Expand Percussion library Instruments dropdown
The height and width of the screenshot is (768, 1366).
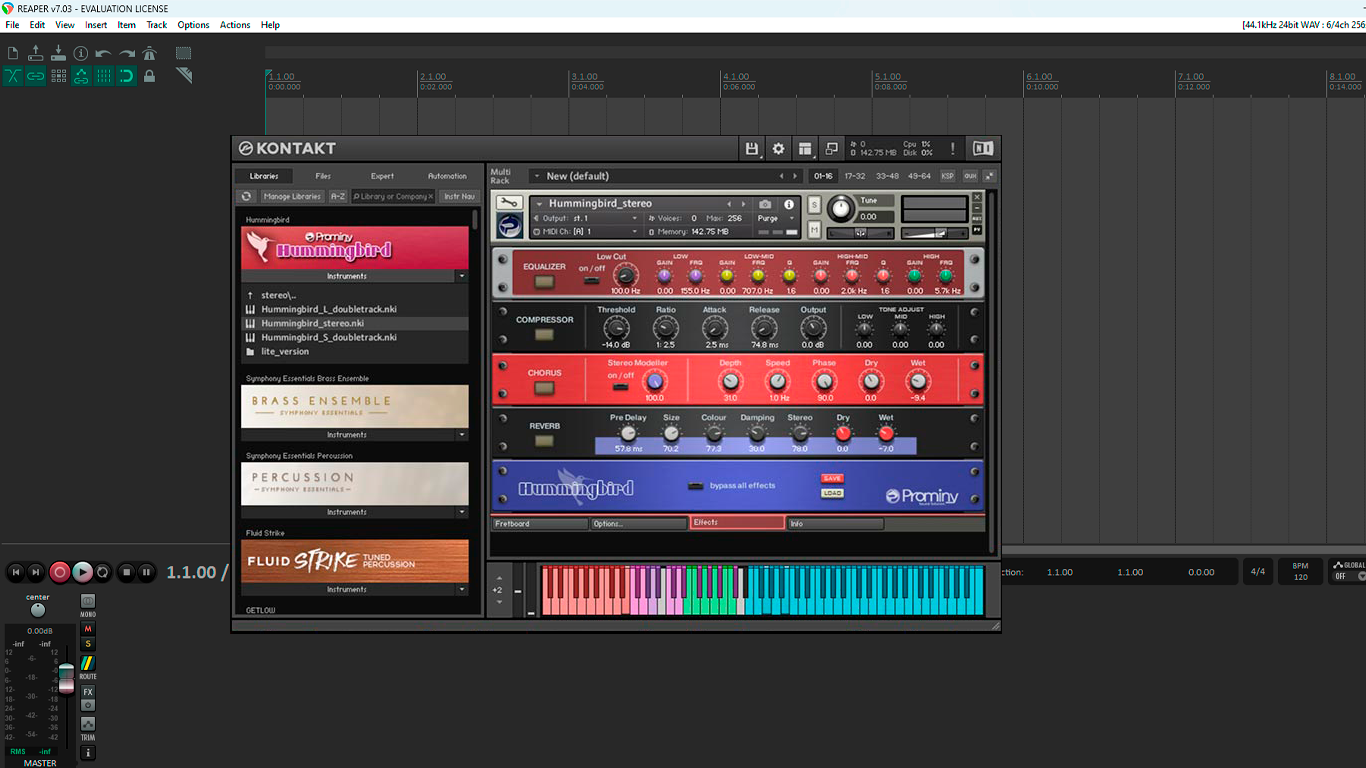(x=461, y=512)
